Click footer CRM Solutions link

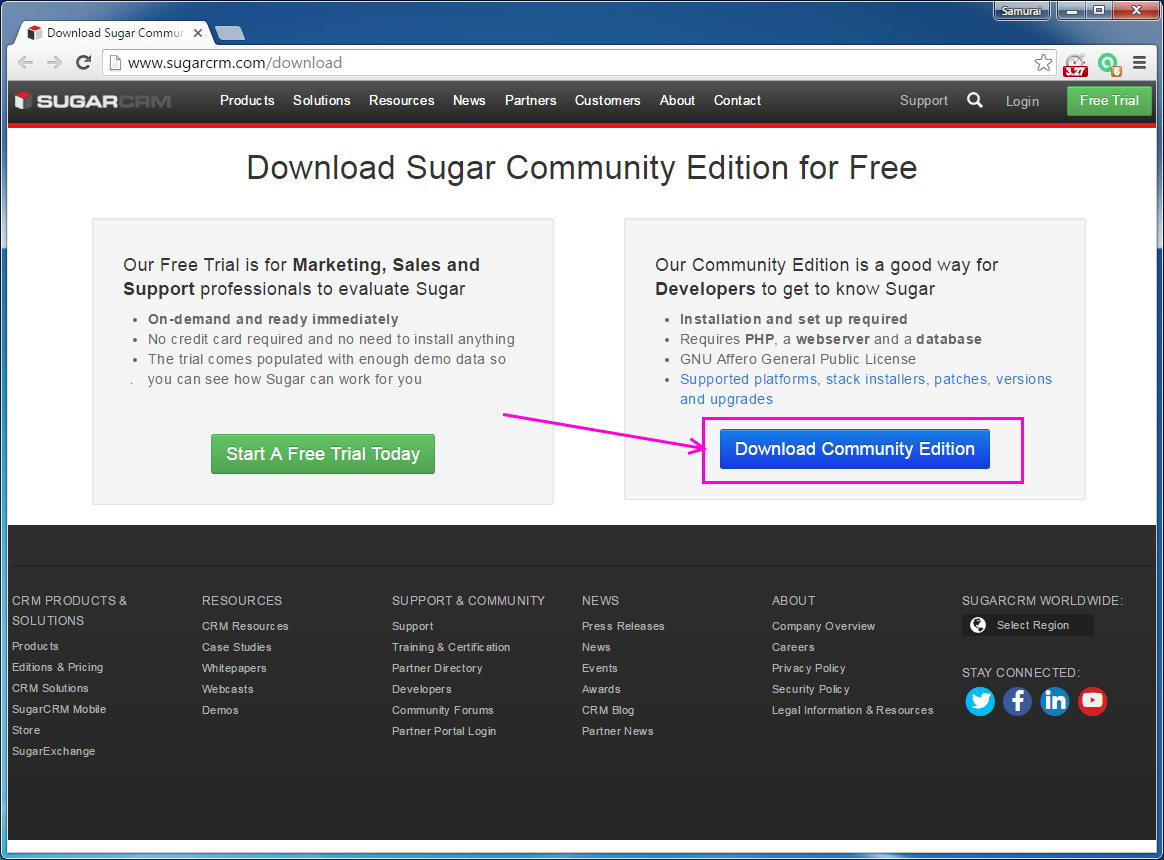point(50,688)
